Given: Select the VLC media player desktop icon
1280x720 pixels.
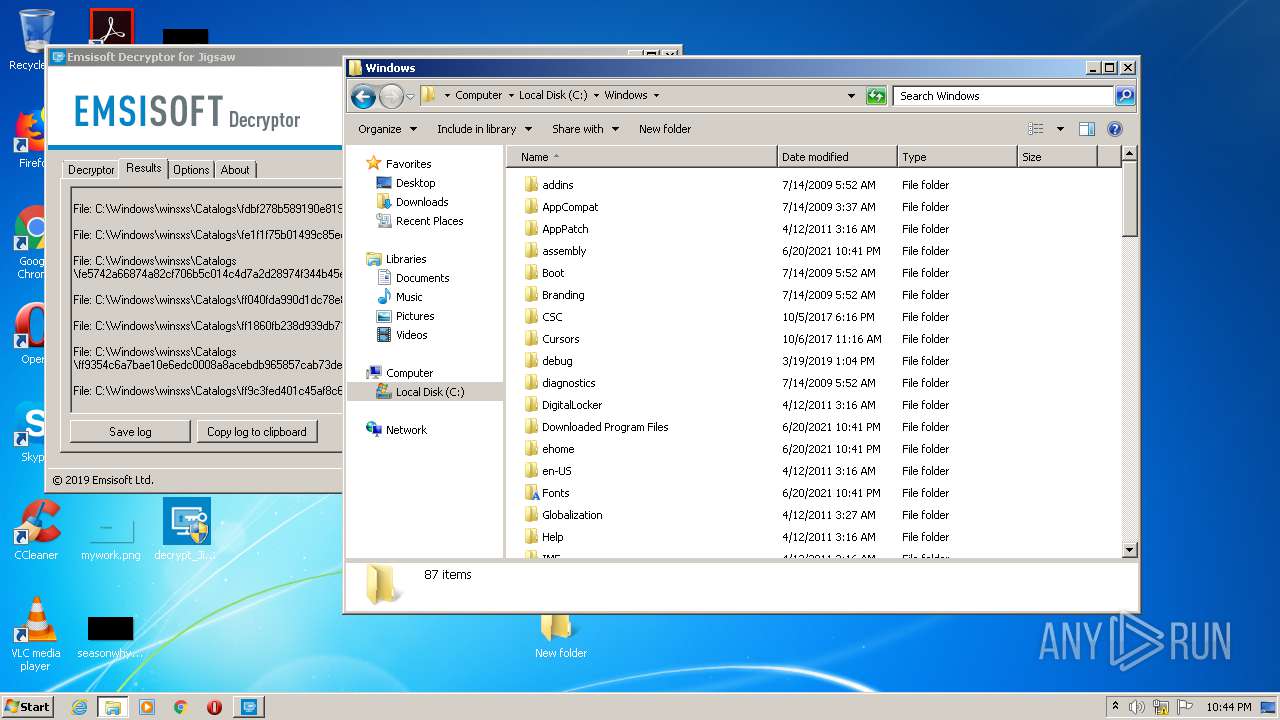Looking at the screenshot, I should [36, 633].
